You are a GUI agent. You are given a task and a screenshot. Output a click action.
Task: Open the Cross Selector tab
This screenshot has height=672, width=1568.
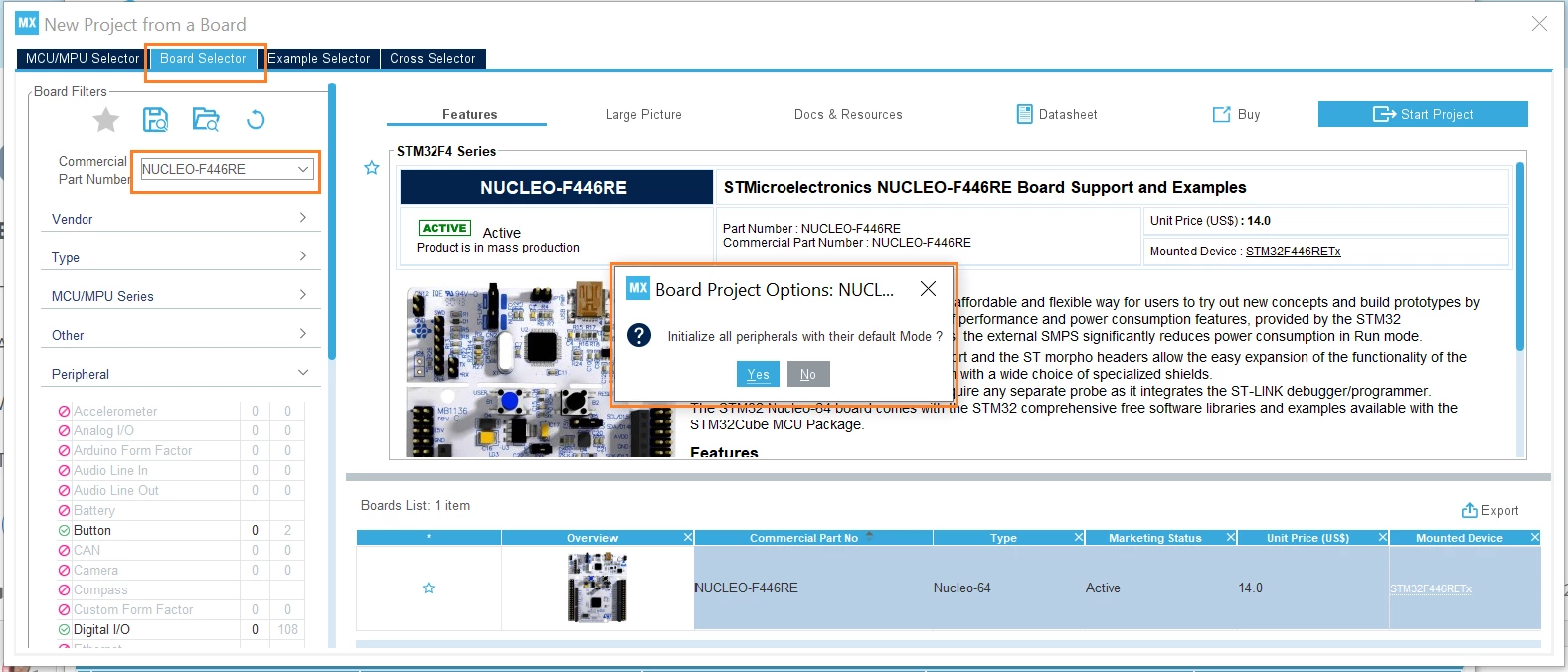click(x=433, y=59)
